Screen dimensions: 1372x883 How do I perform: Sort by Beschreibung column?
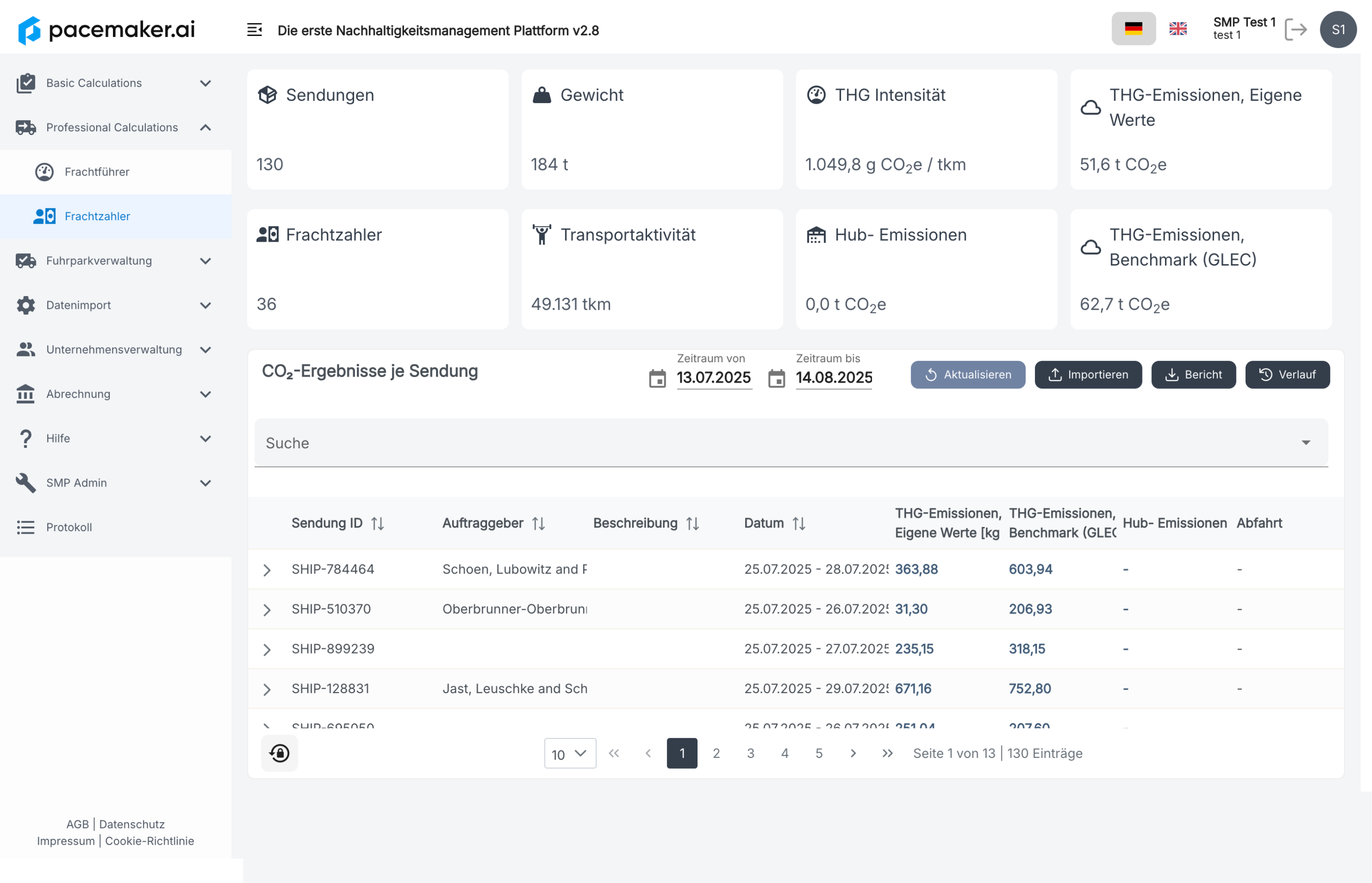(693, 523)
